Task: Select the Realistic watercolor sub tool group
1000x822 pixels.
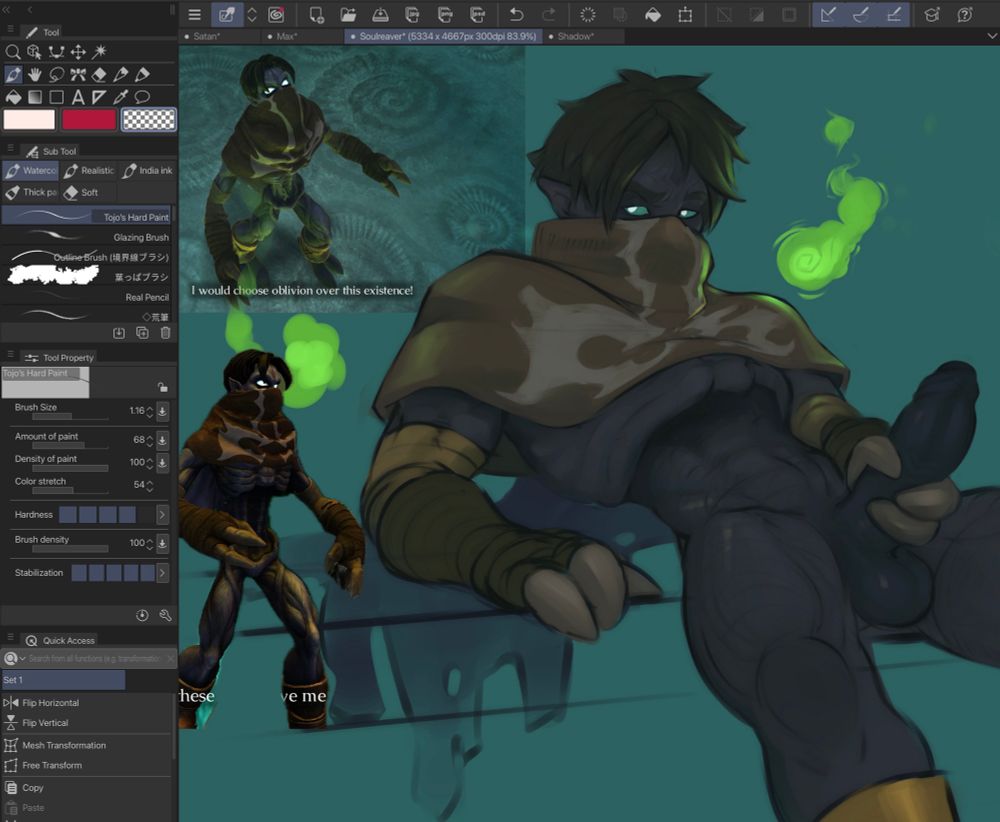Action: click(89, 171)
